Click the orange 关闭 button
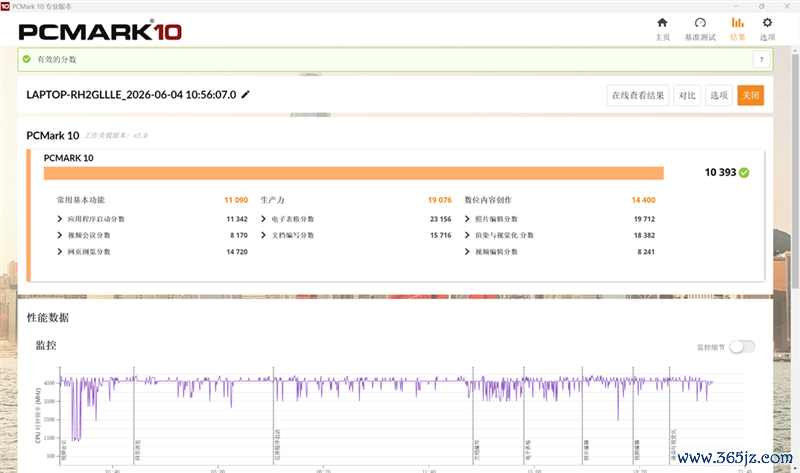The width and height of the screenshot is (800, 473). tap(751, 95)
